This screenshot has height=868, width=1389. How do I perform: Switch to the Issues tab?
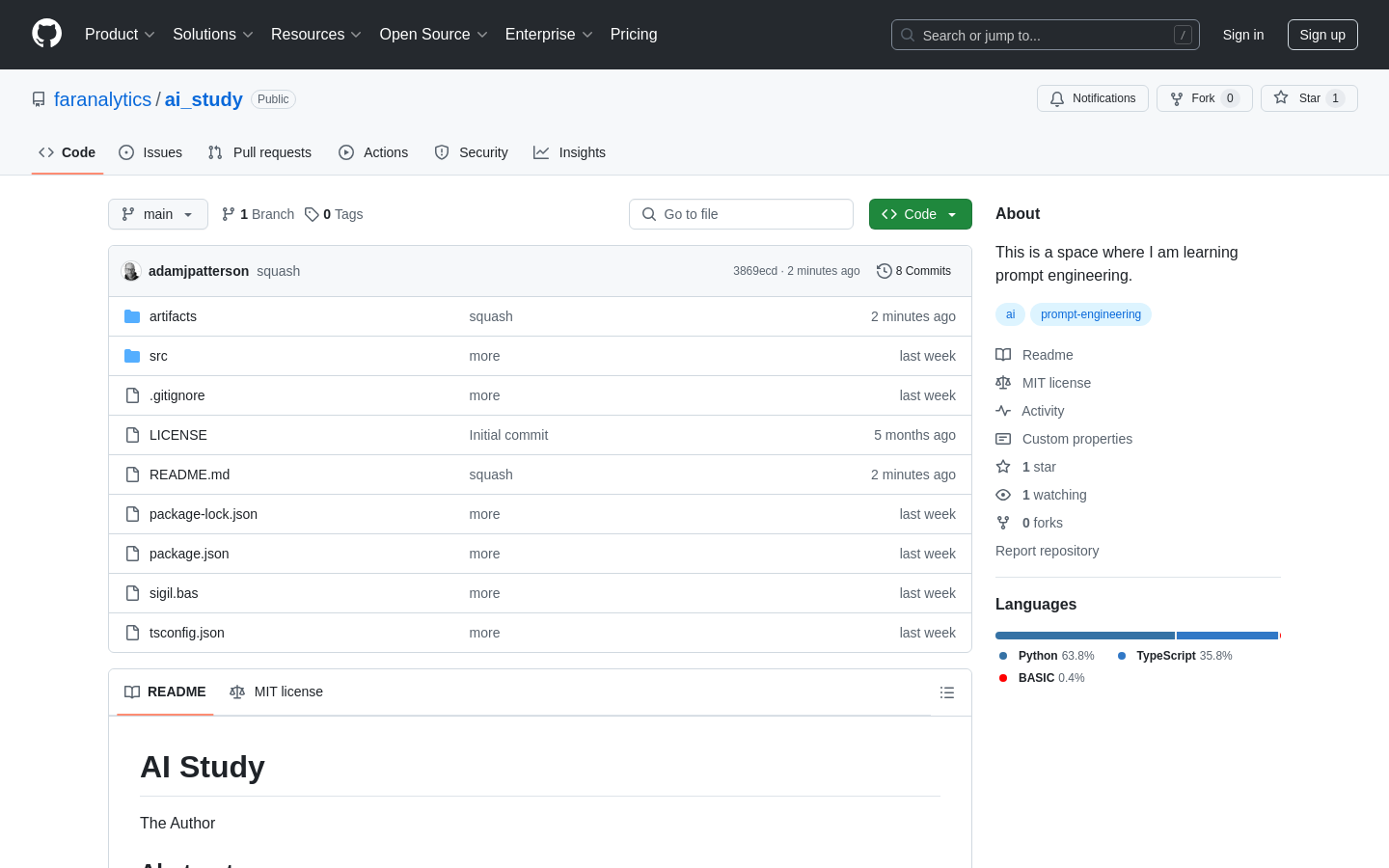pos(150,152)
